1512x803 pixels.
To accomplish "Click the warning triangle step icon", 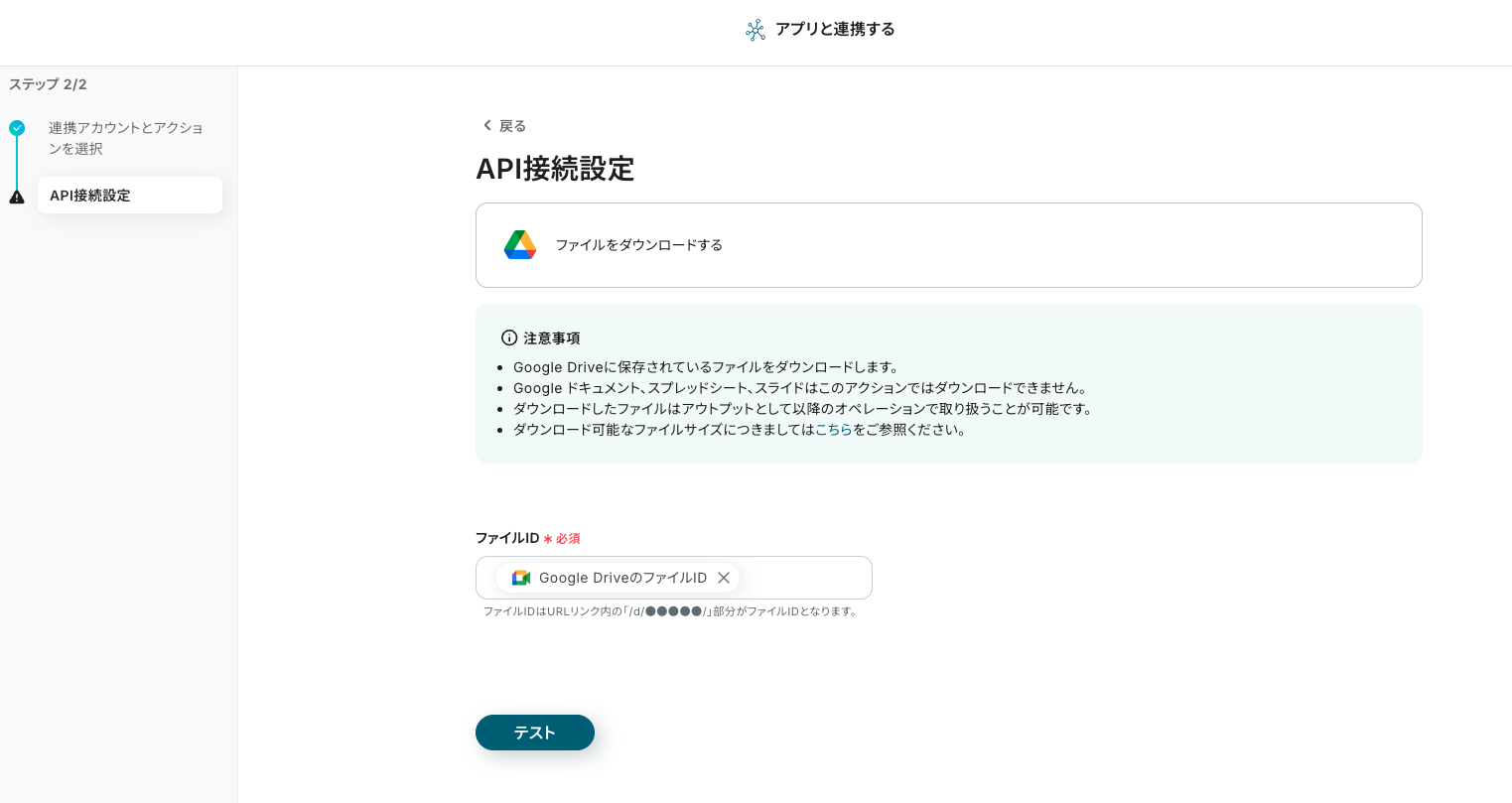I will pyautogui.click(x=17, y=197).
